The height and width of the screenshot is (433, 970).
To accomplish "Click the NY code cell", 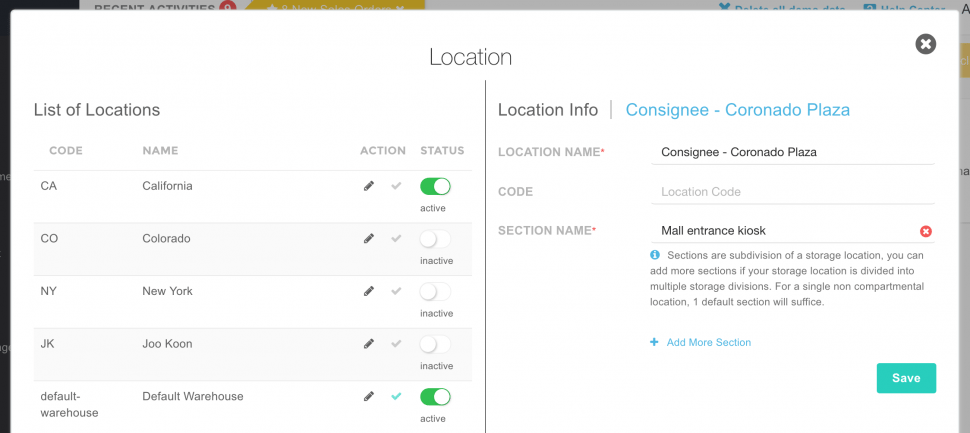I will click(48, 291).
